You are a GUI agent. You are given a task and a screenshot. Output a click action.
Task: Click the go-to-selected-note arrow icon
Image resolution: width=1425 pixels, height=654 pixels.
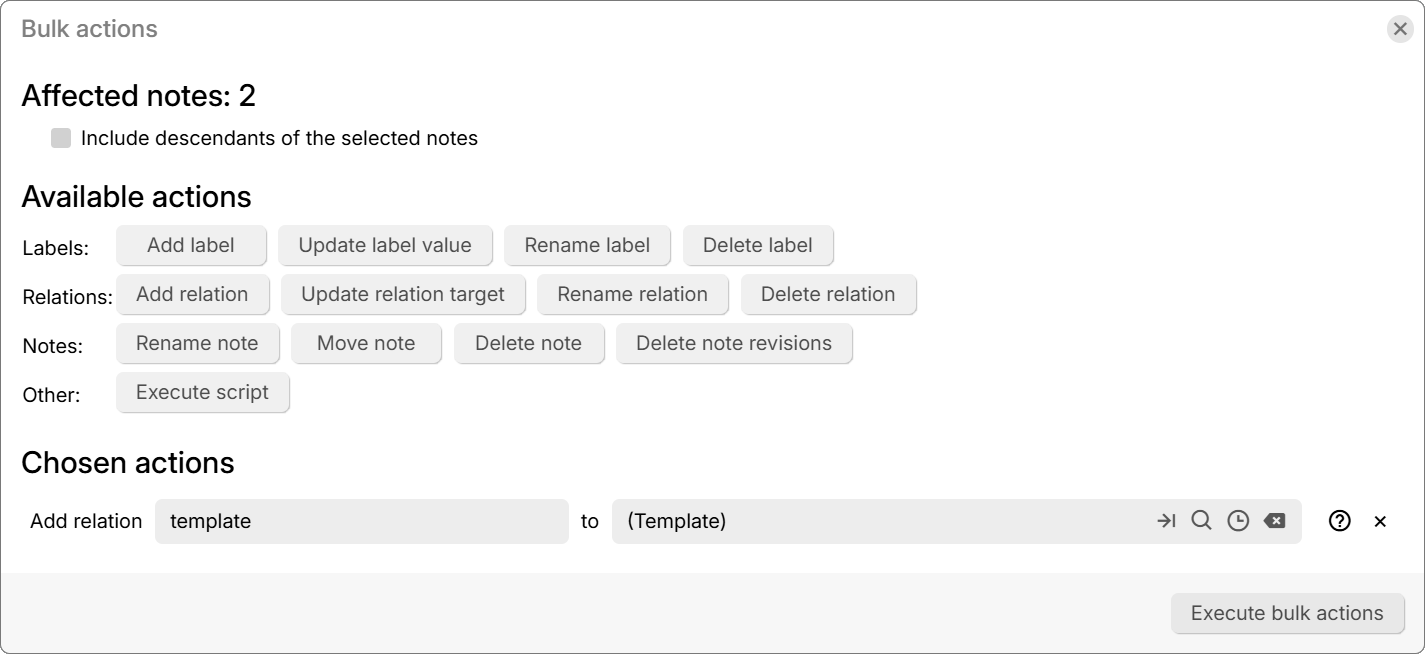point(1166,521)
